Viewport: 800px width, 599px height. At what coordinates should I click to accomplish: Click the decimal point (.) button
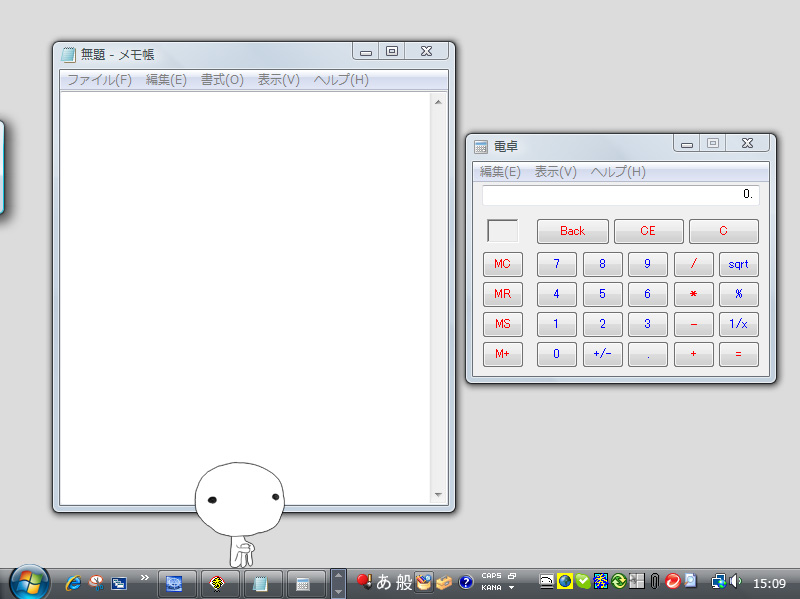647,354
